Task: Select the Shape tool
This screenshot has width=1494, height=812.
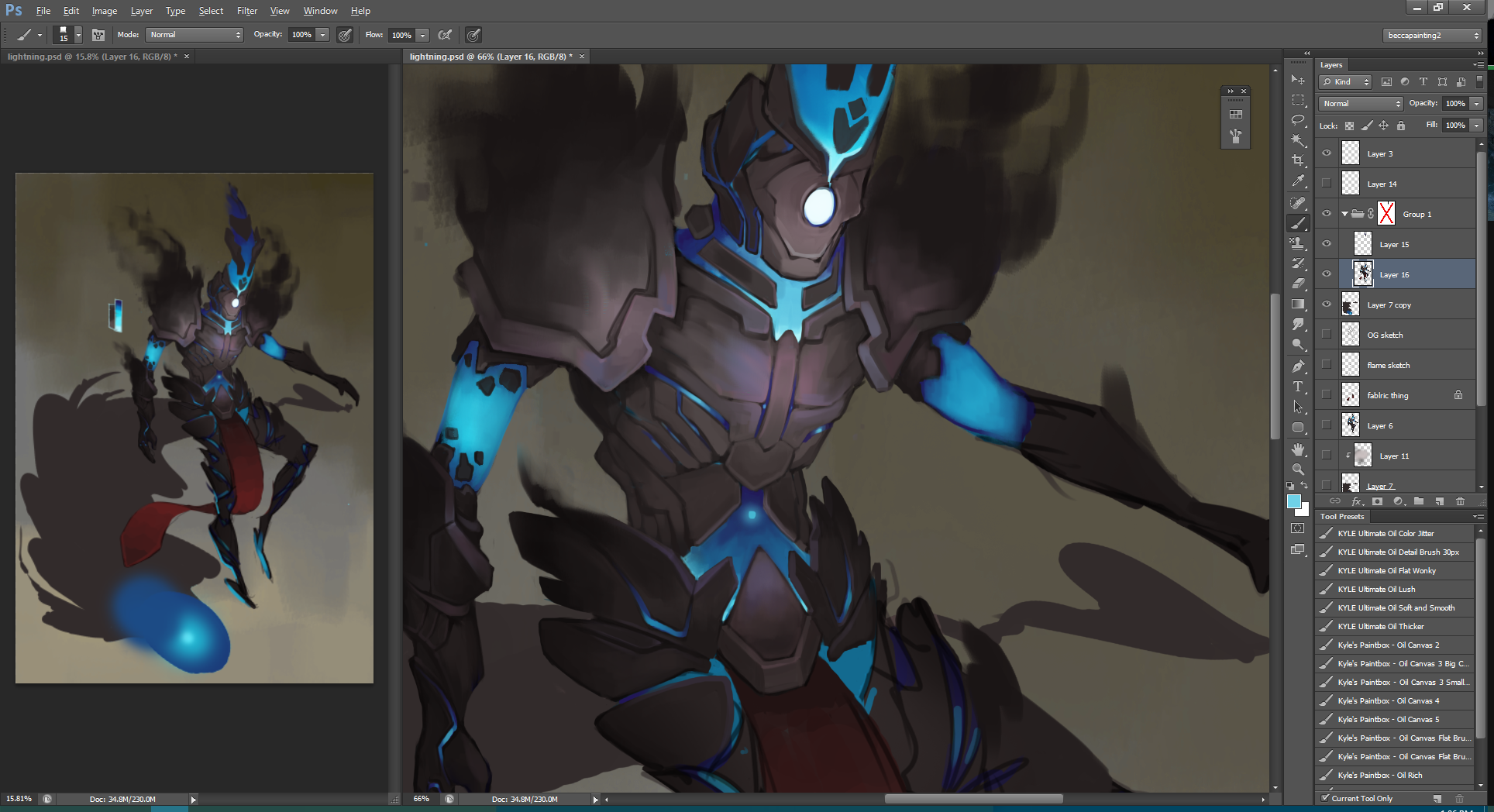Action: click(1298, 427)
